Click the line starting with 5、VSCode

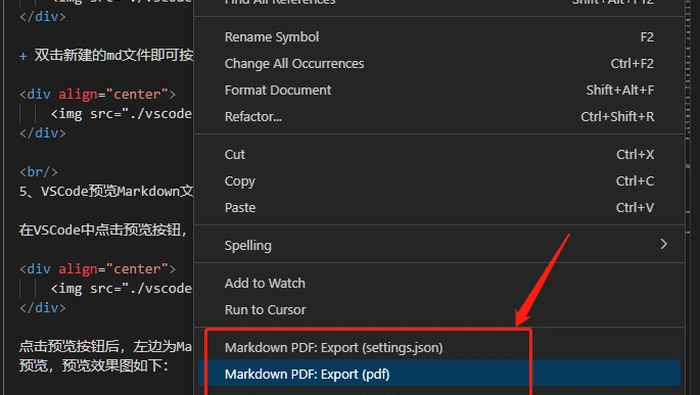106,191
